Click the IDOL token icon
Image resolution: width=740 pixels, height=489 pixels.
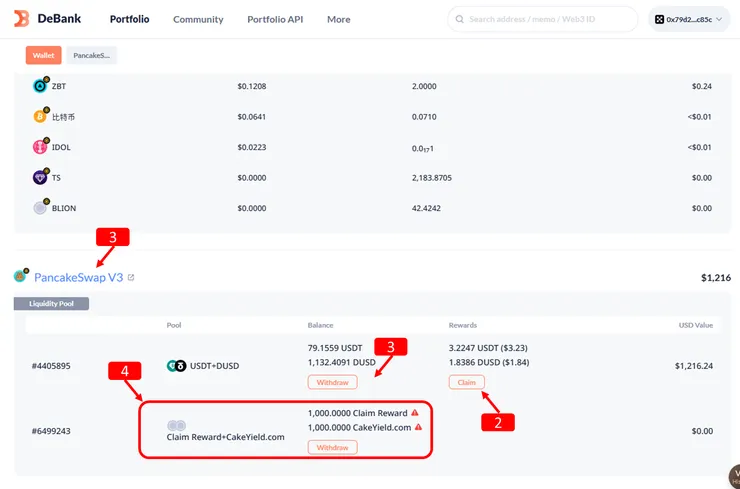pos(40,147)
